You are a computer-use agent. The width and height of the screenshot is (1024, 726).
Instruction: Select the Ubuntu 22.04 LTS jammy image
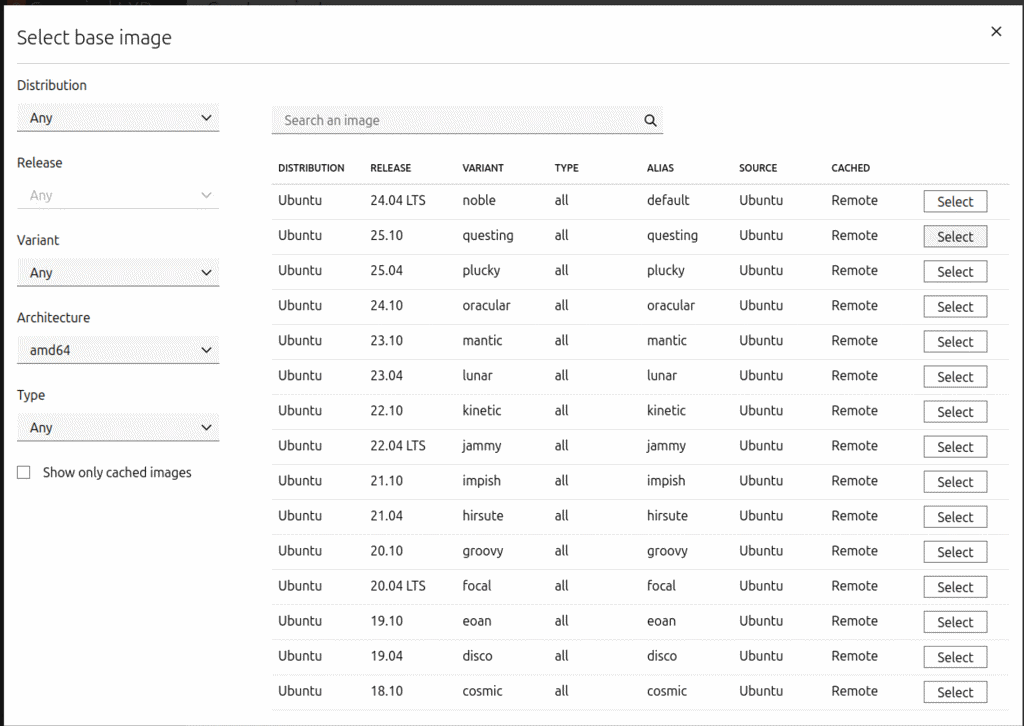[954, 447]
